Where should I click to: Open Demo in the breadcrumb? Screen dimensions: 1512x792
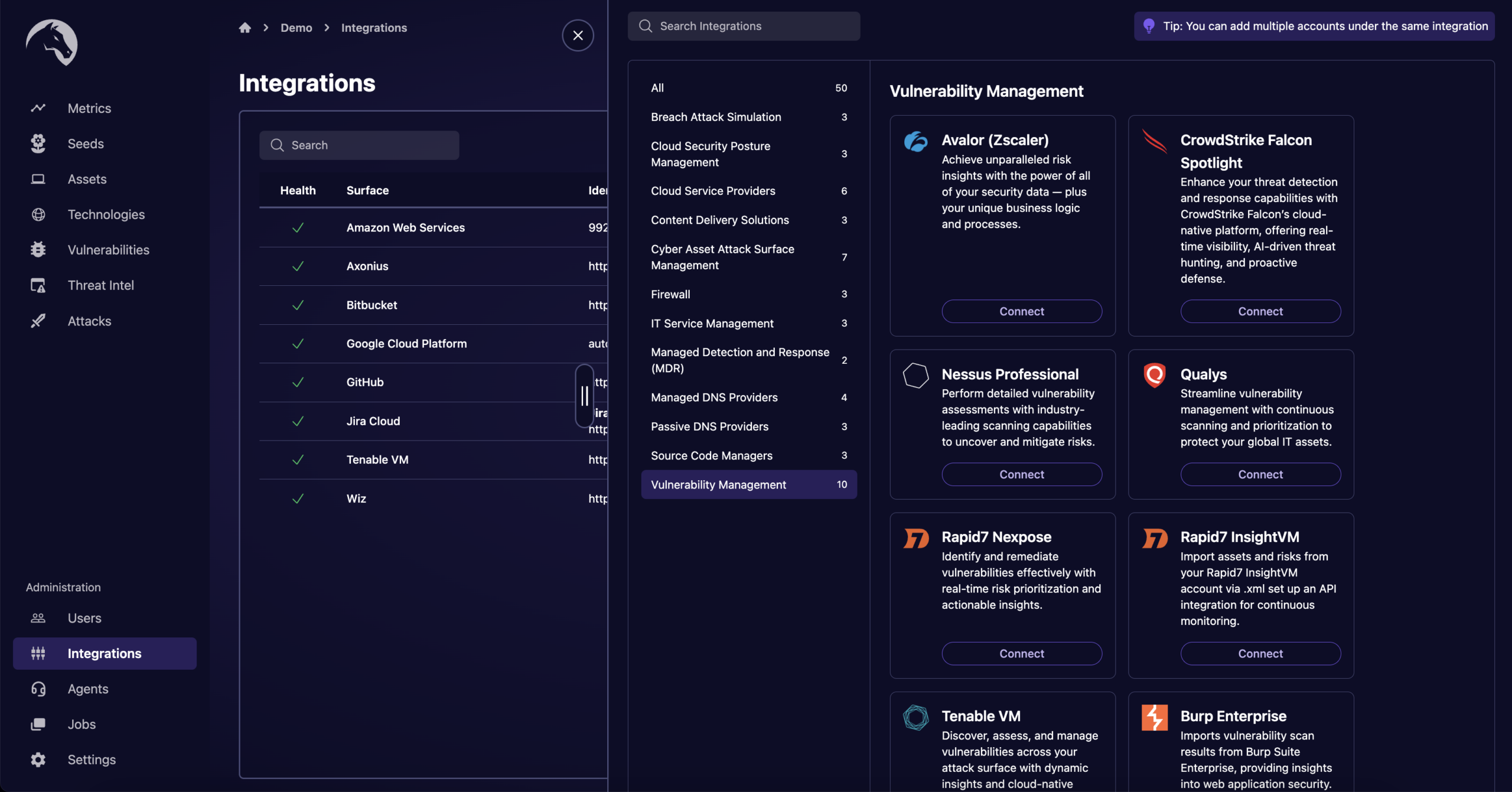click(296, 28)
